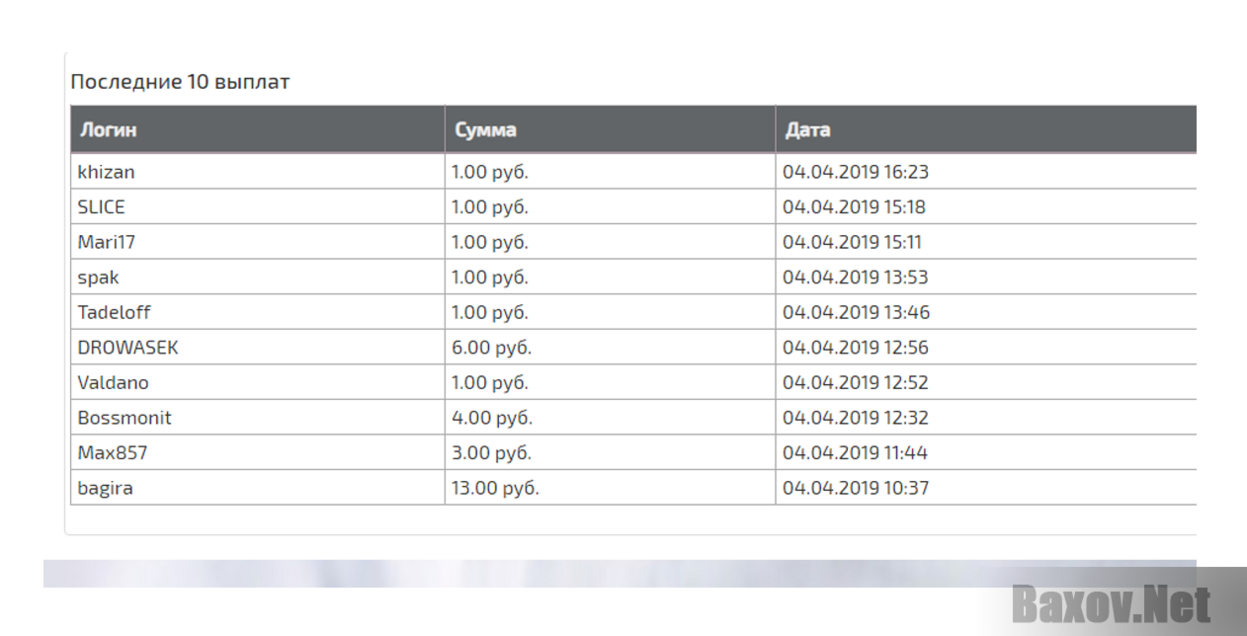Select the Max857 login entry
This screenshot has width=1247, height=636.
tap(258, 452)
